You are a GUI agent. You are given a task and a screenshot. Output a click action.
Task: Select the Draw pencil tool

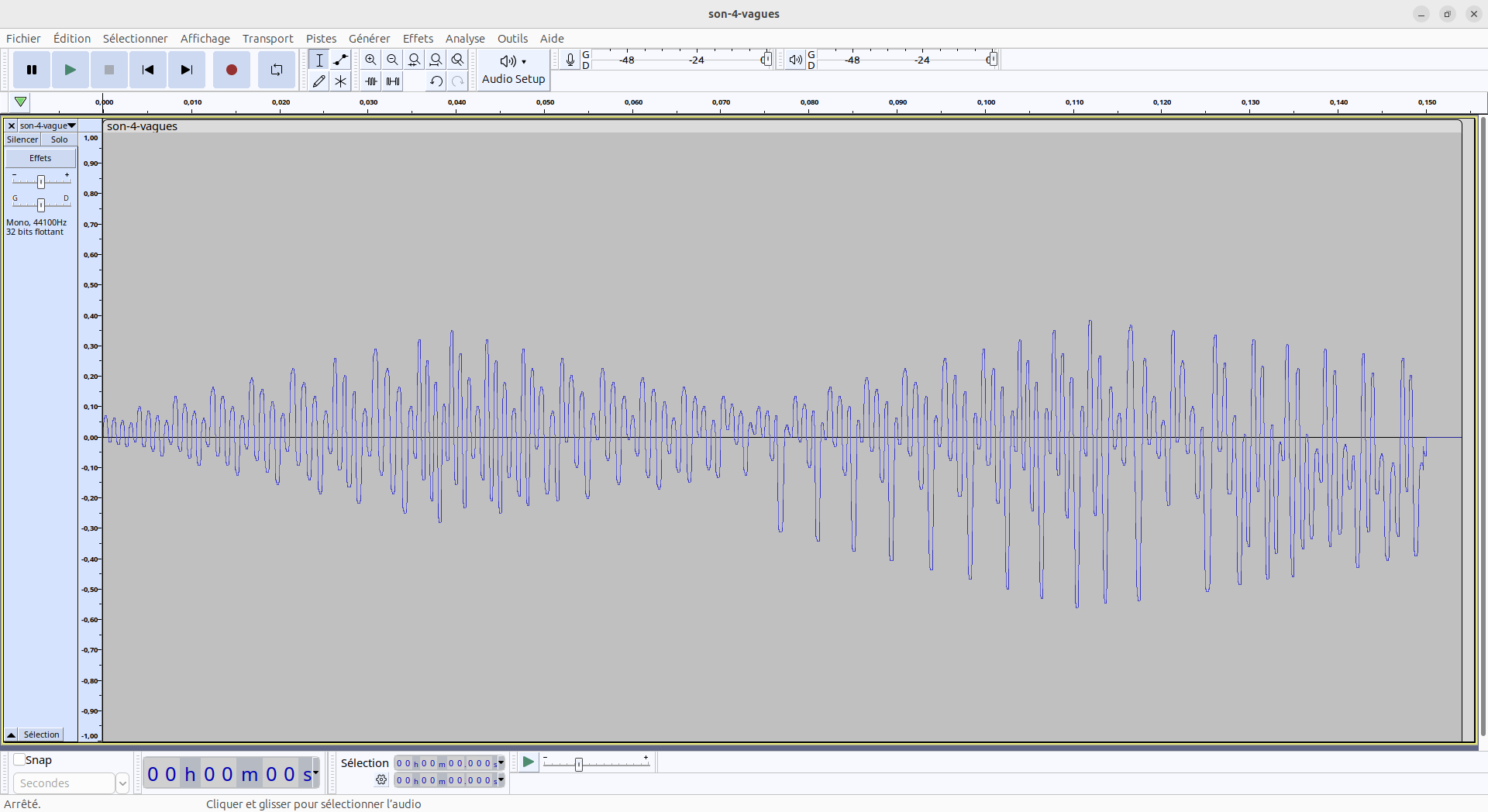pyautogui.click(x=319, y=81)
